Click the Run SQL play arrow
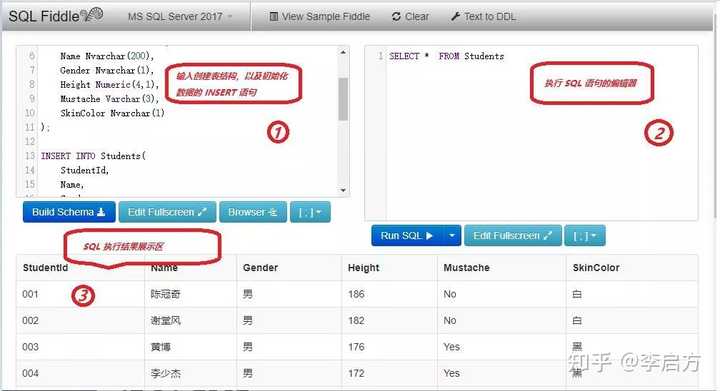The image size is (720, 391). pyautogui.click(x=429, y=235)
